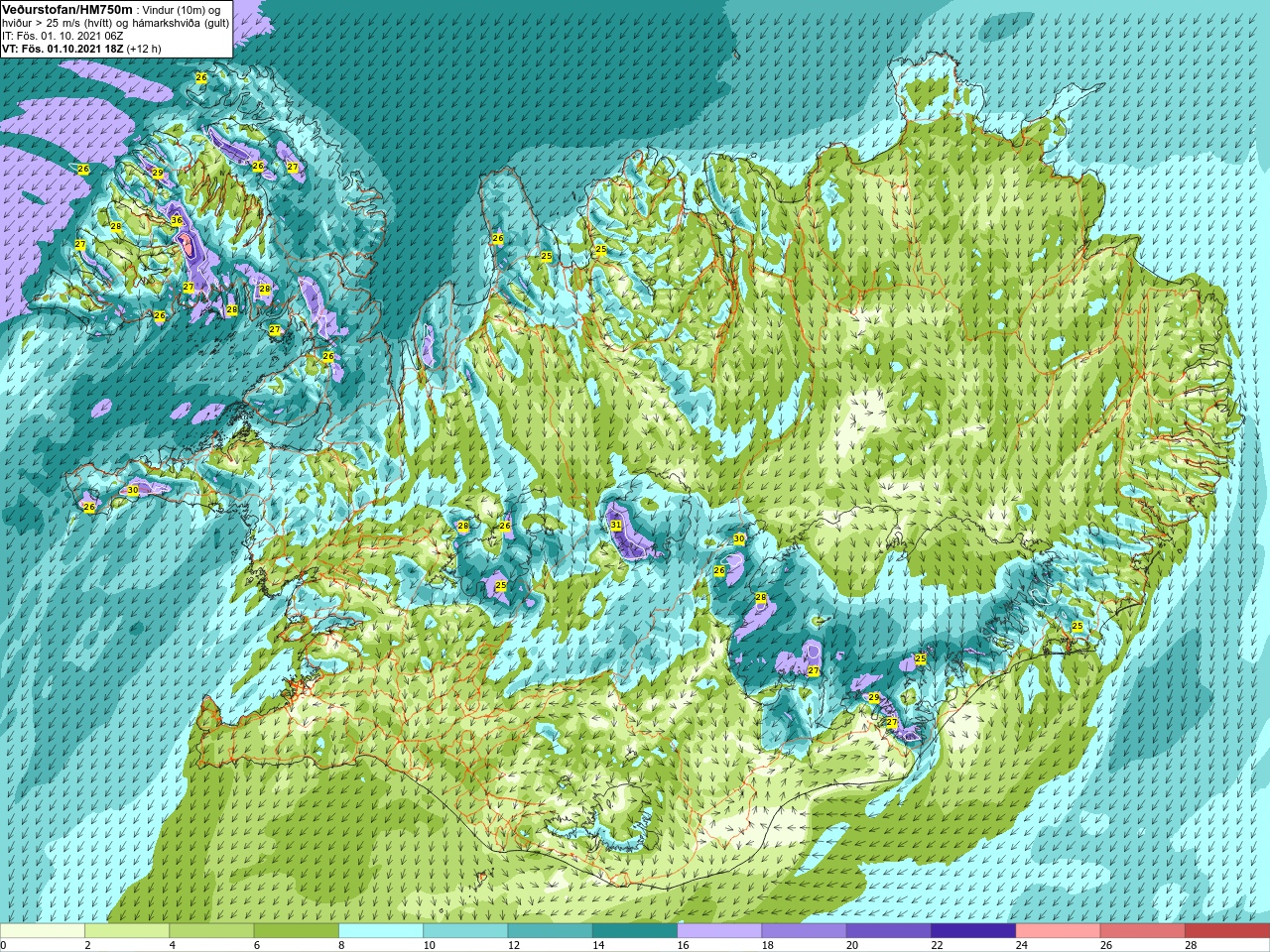Click the "IT: Fös. 01. 10. 2021 06Z" line
The width and height of the screenshot is (1270, 952).
pos(63,36)
